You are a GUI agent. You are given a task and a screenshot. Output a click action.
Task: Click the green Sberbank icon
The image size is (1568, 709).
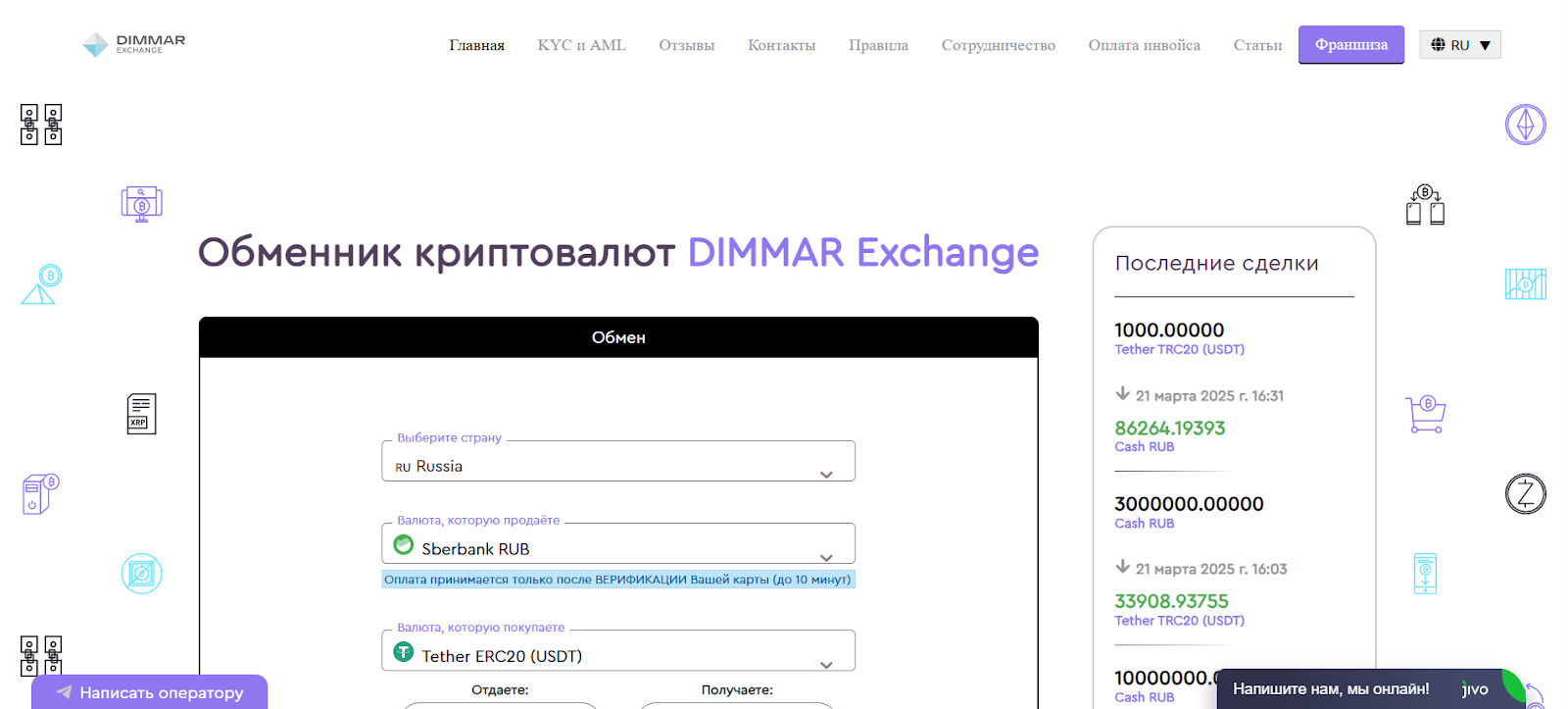[403, 544]
